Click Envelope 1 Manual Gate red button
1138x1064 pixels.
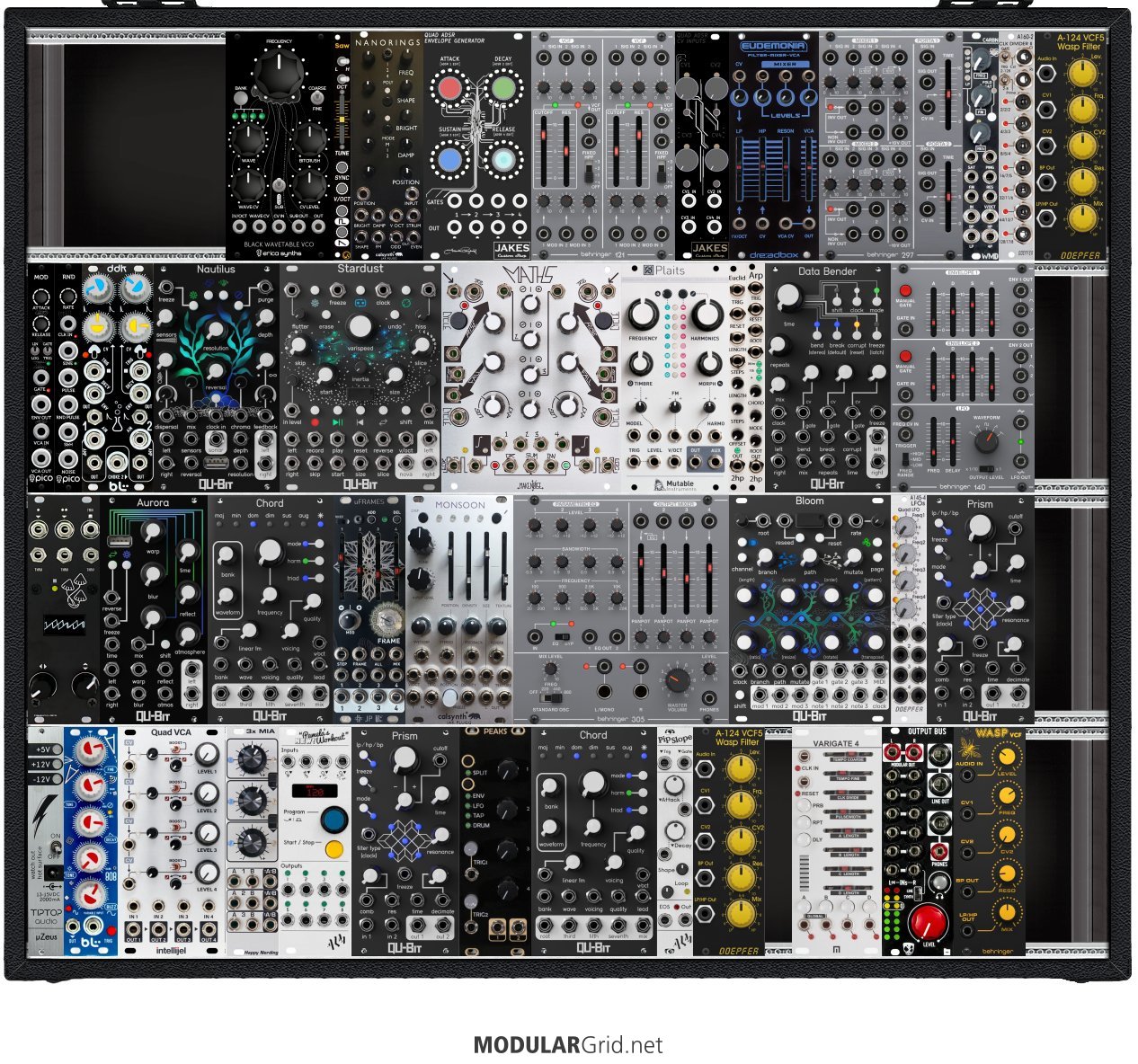tap(905, 290)
